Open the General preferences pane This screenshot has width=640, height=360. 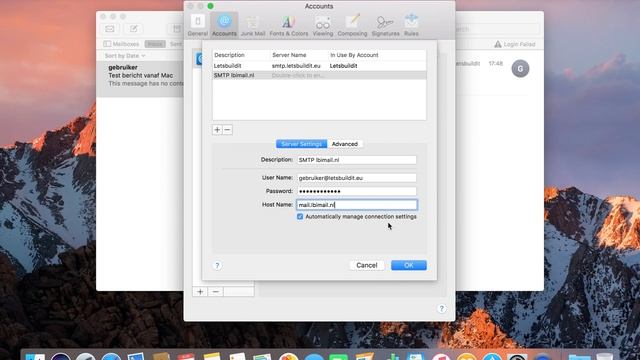pyautogui.click(x=198, y=25)
